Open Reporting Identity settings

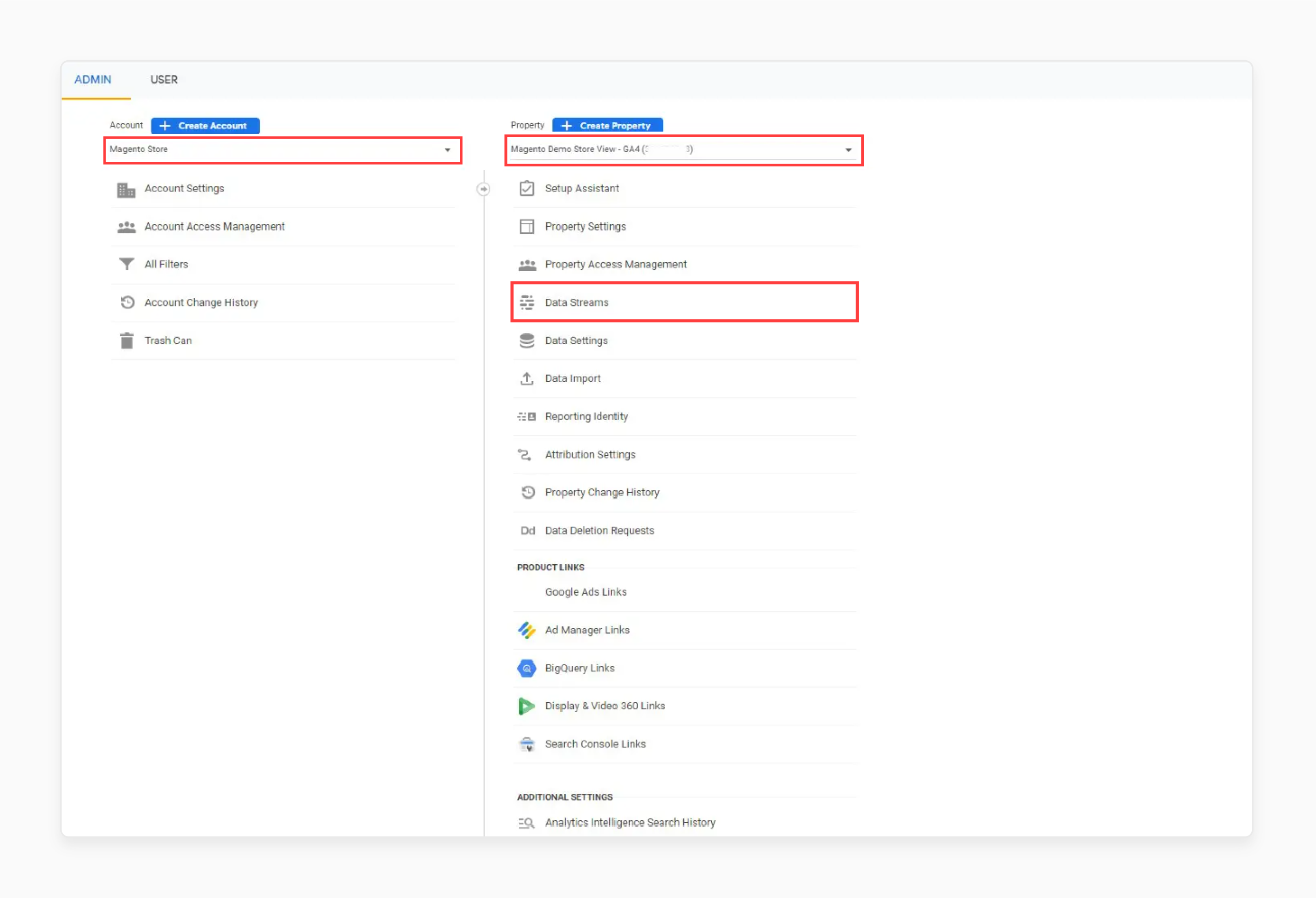pos(586,416)
